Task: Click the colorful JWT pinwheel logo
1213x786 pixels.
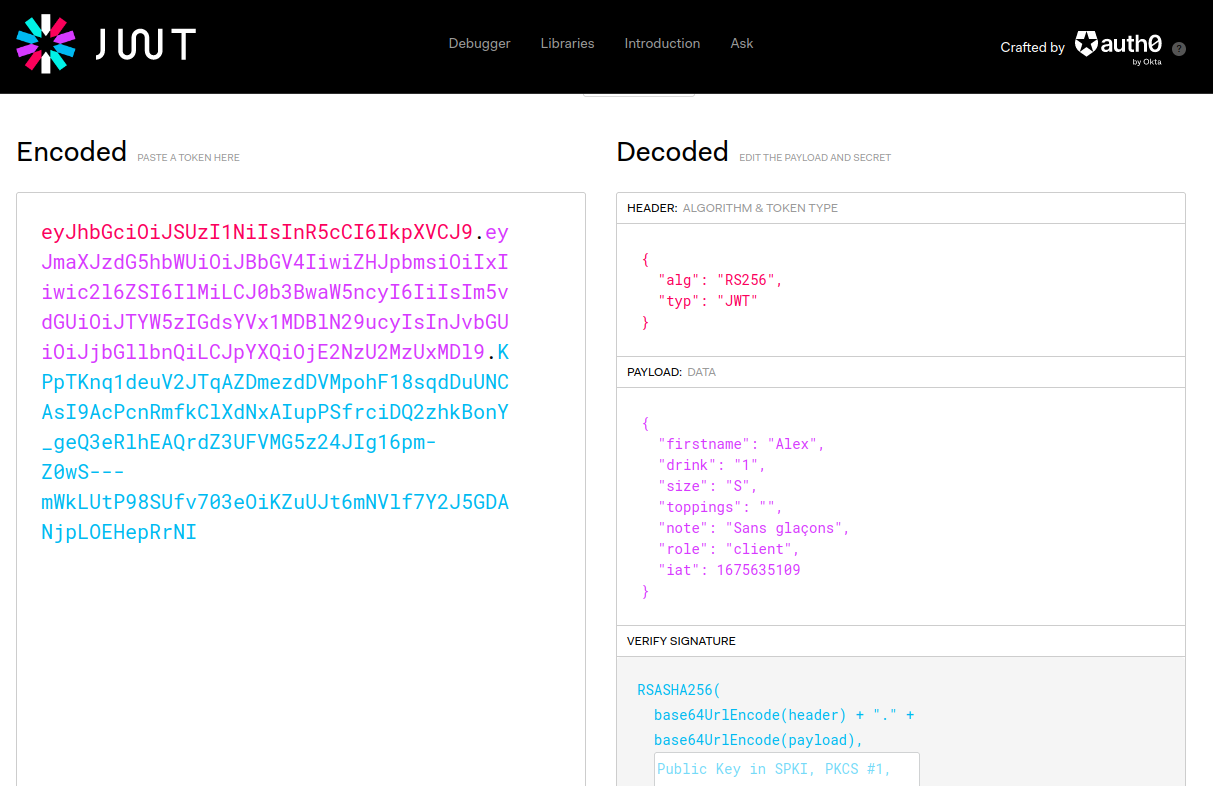Action: click(x=46, y=44)
